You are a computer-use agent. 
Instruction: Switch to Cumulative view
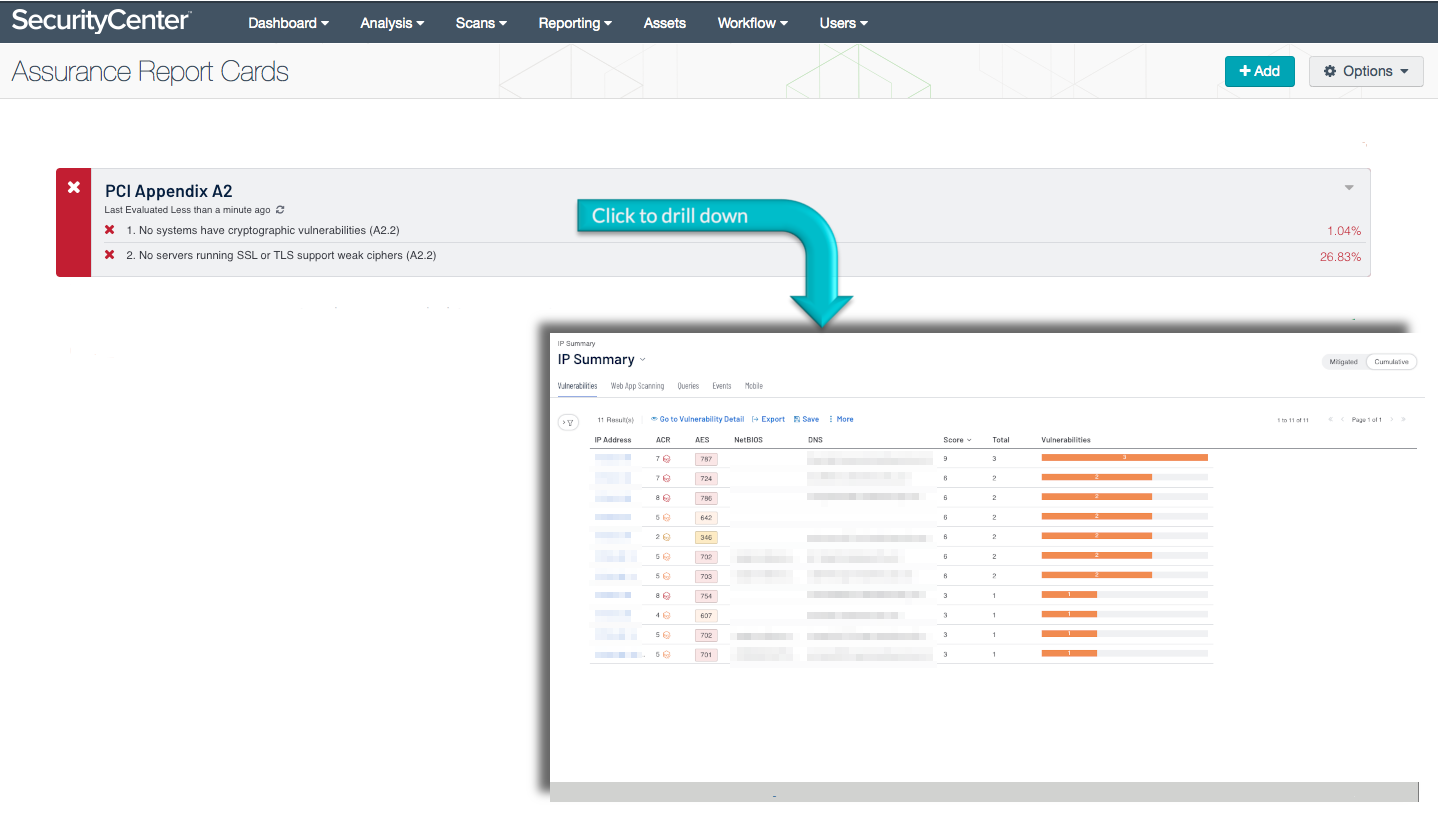tap(1391, 362)
